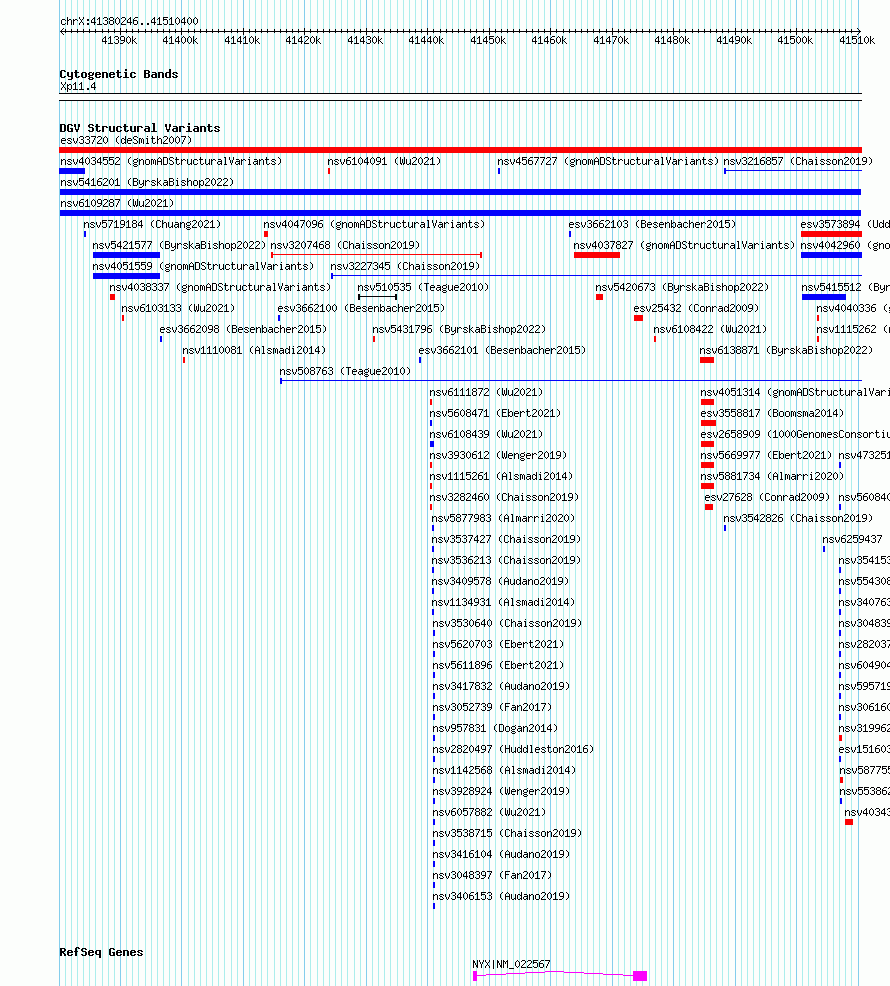Select nsv6111872 (Wu2021) variant
The width and height of the screenshot is (890, 986).
pos(486,392)
